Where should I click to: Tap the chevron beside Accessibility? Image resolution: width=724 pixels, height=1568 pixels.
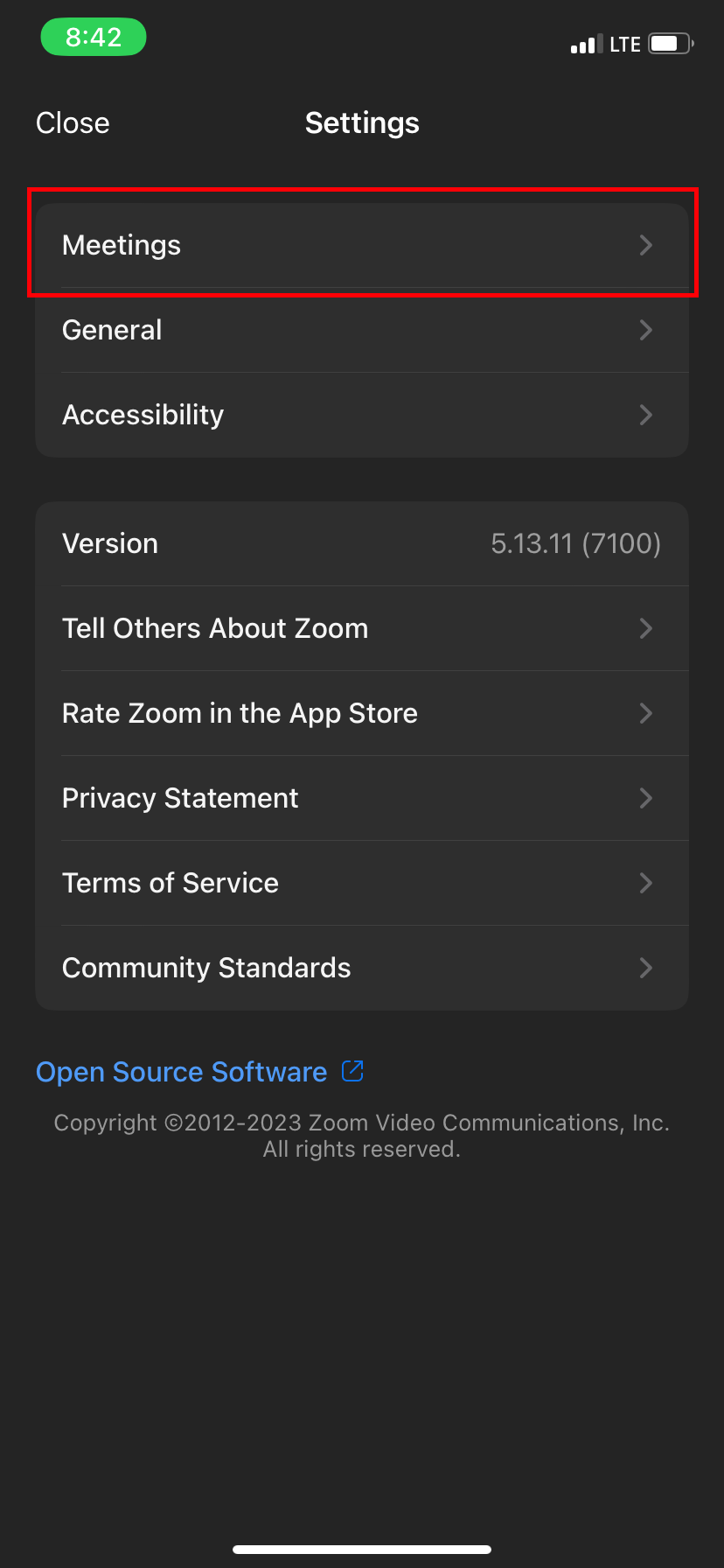[646, 415]
